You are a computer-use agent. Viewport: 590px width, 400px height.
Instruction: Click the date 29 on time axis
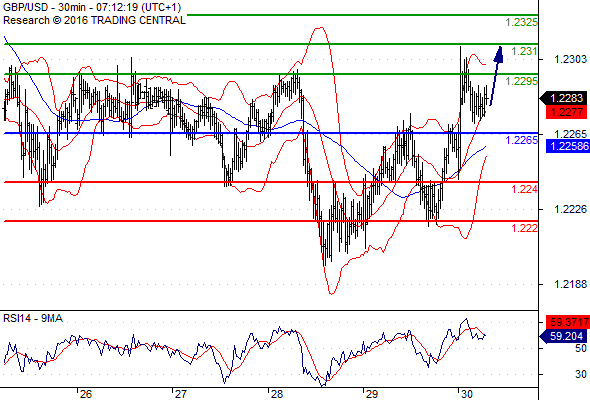(x=372, y=394)
